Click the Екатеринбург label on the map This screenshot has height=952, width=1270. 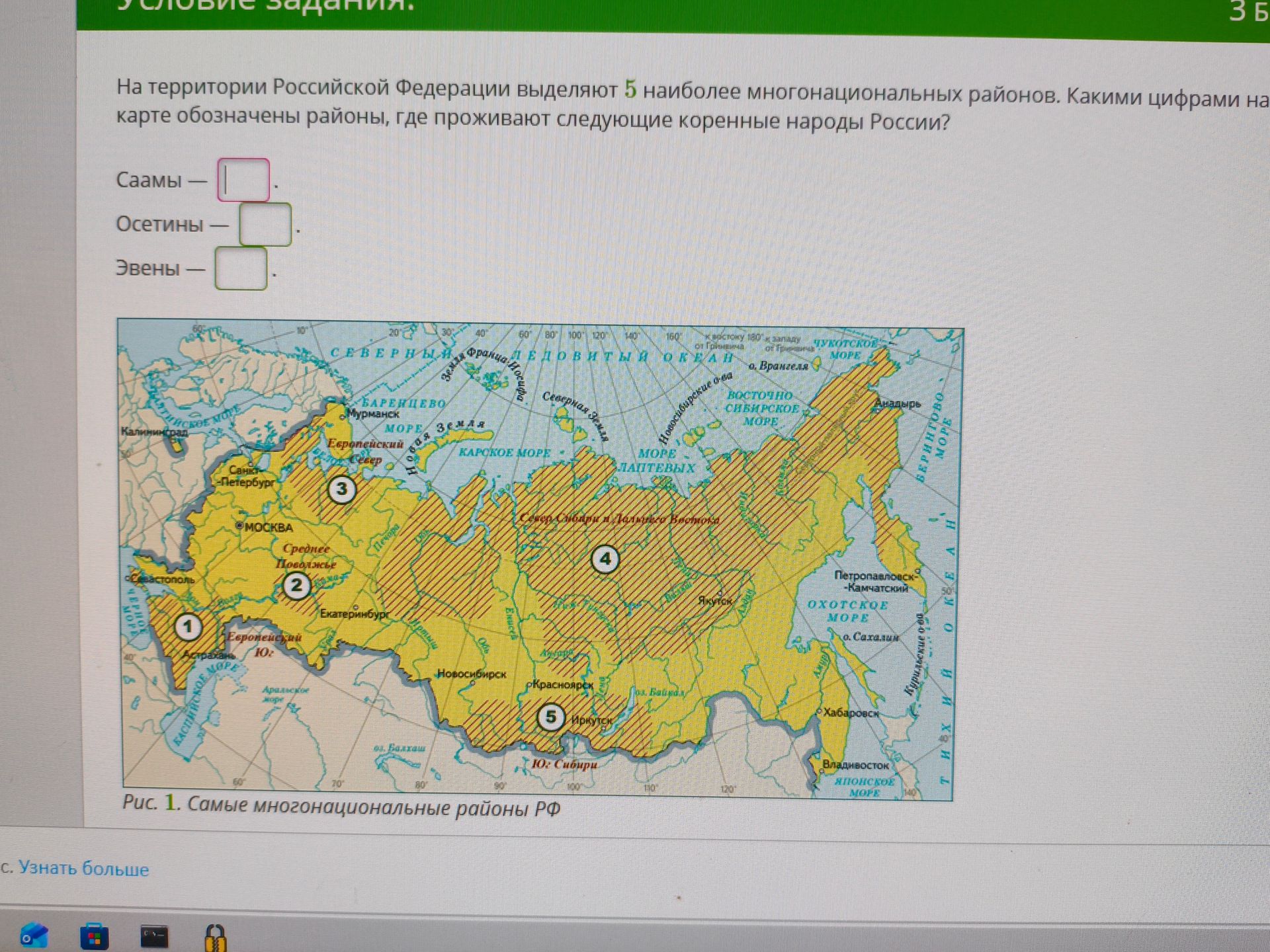point(355,614)
